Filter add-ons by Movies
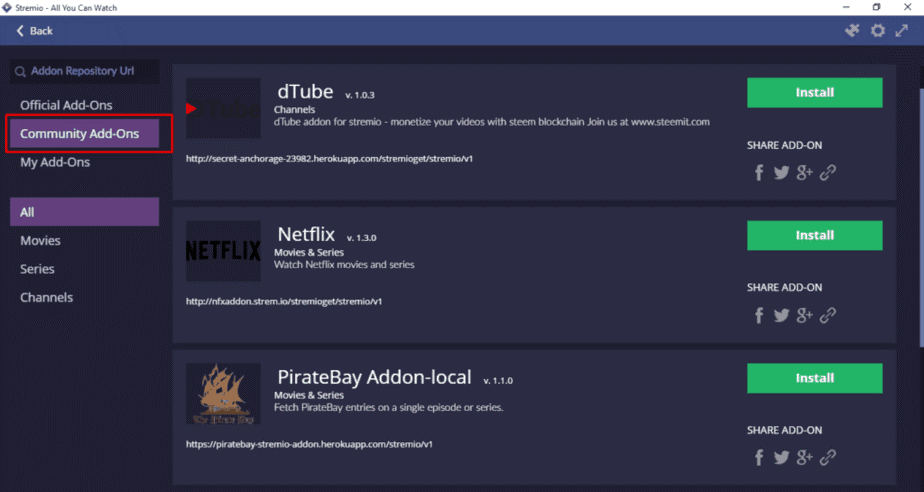Viewport: 924px width, 492px height. click(x=40, y=240)
